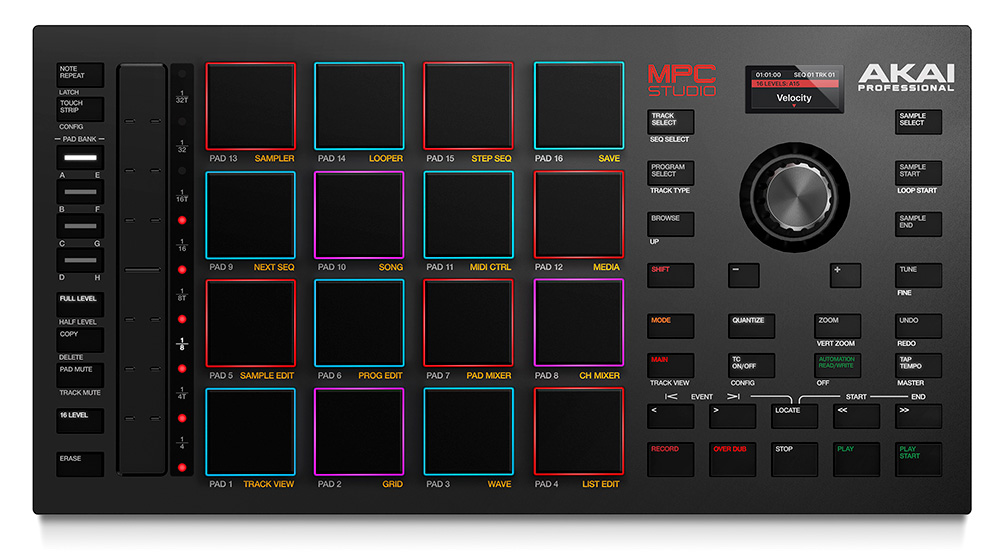Hit the Copy button
1000x557 pixels.
[80, 340]
